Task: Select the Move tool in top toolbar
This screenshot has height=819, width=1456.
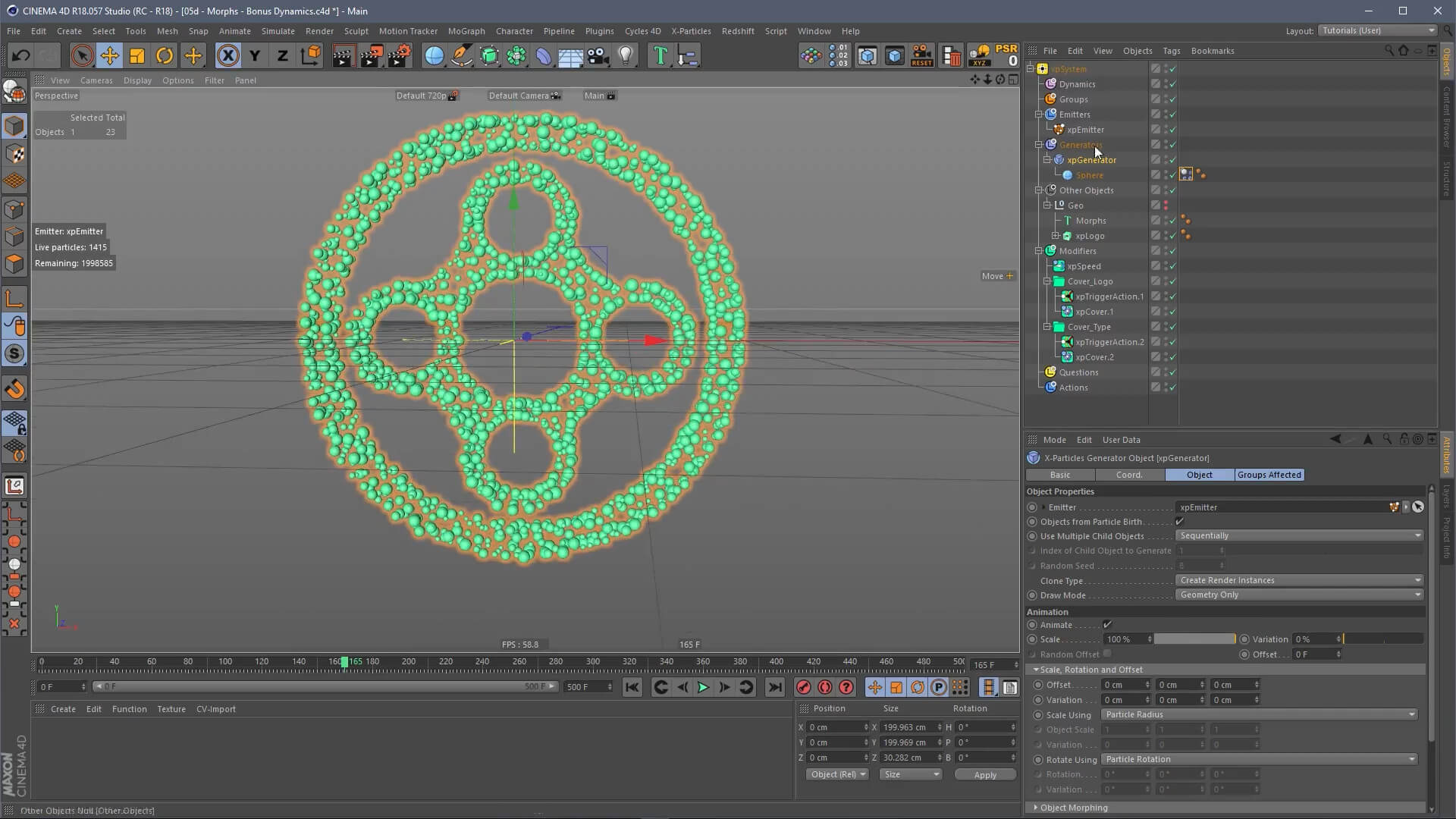Action: pos(110,55)
